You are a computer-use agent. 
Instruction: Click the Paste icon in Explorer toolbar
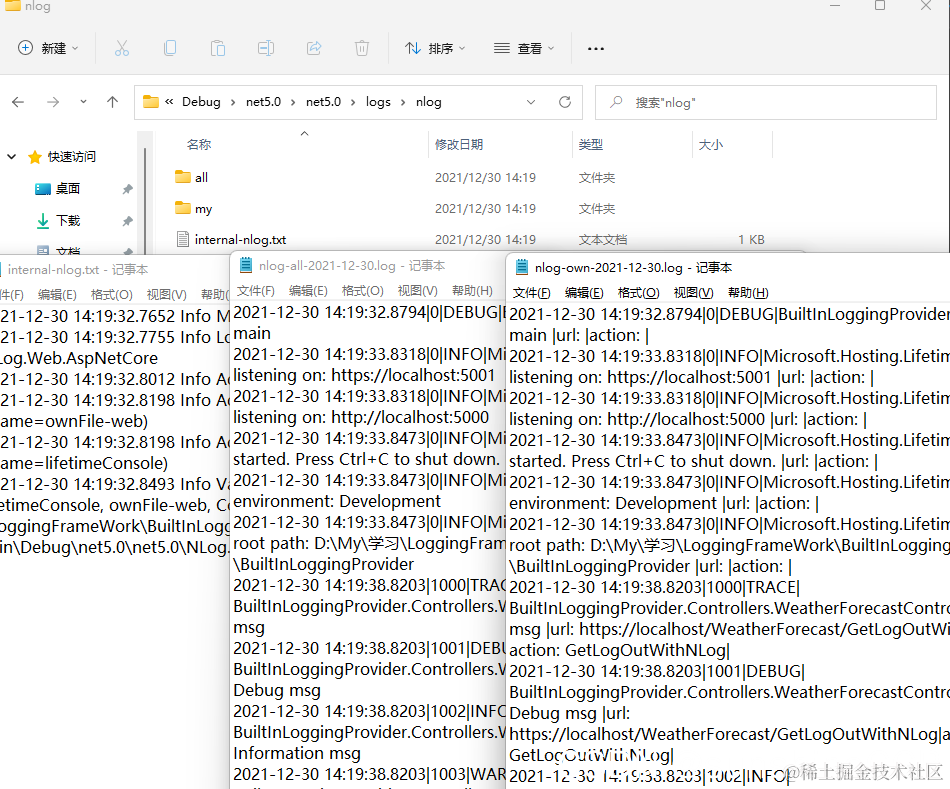coord(218,48)
